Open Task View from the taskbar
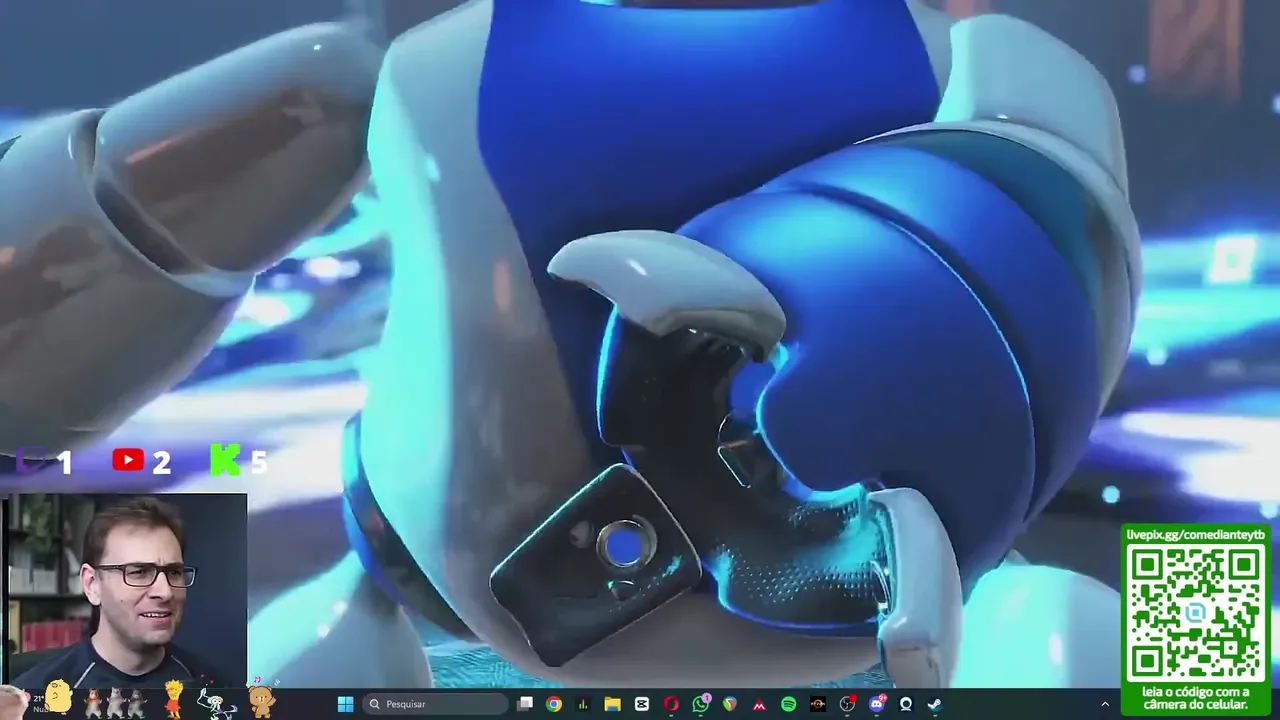 click(525, 704)
